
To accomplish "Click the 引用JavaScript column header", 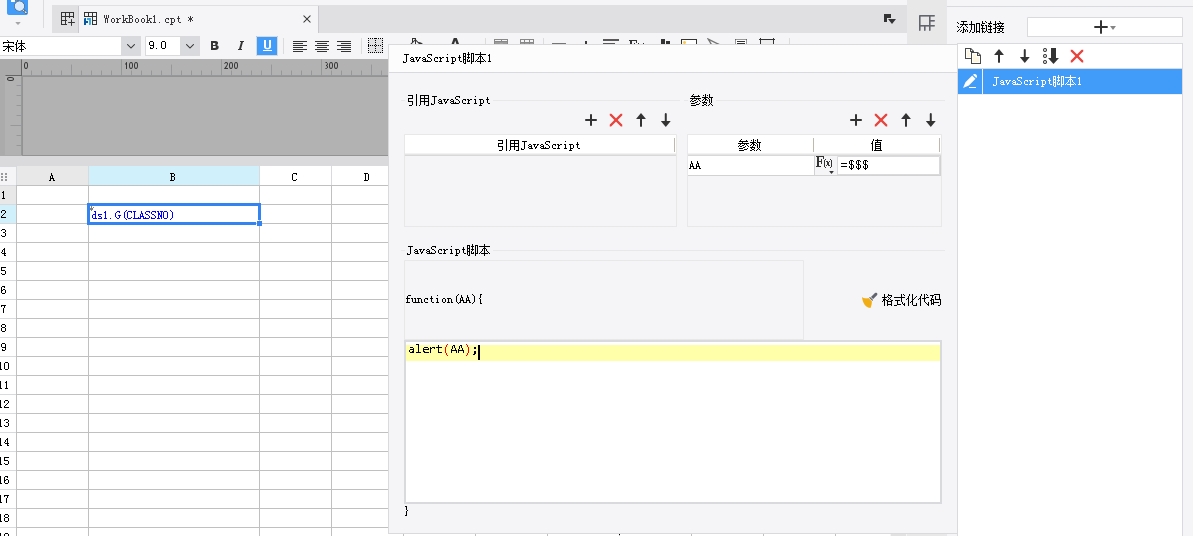I will tap(539, 145).
